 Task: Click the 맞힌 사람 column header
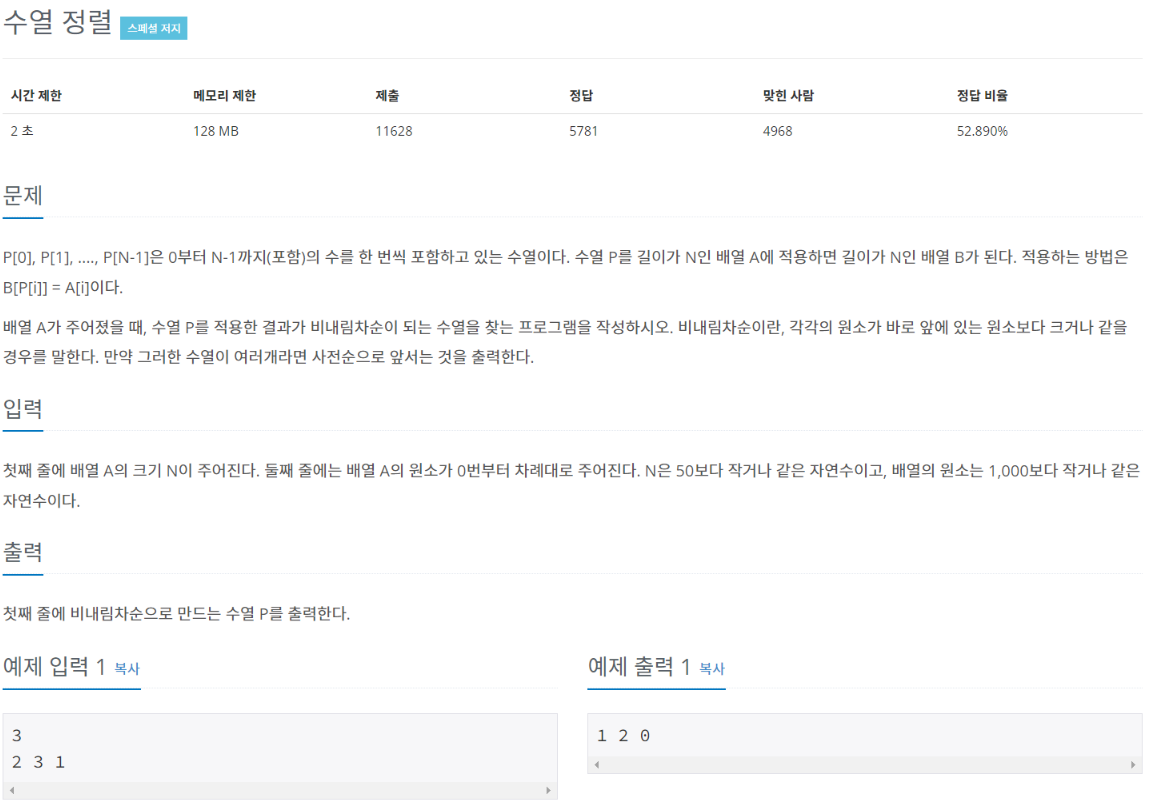pyautogui.click(x=788, y=95)
